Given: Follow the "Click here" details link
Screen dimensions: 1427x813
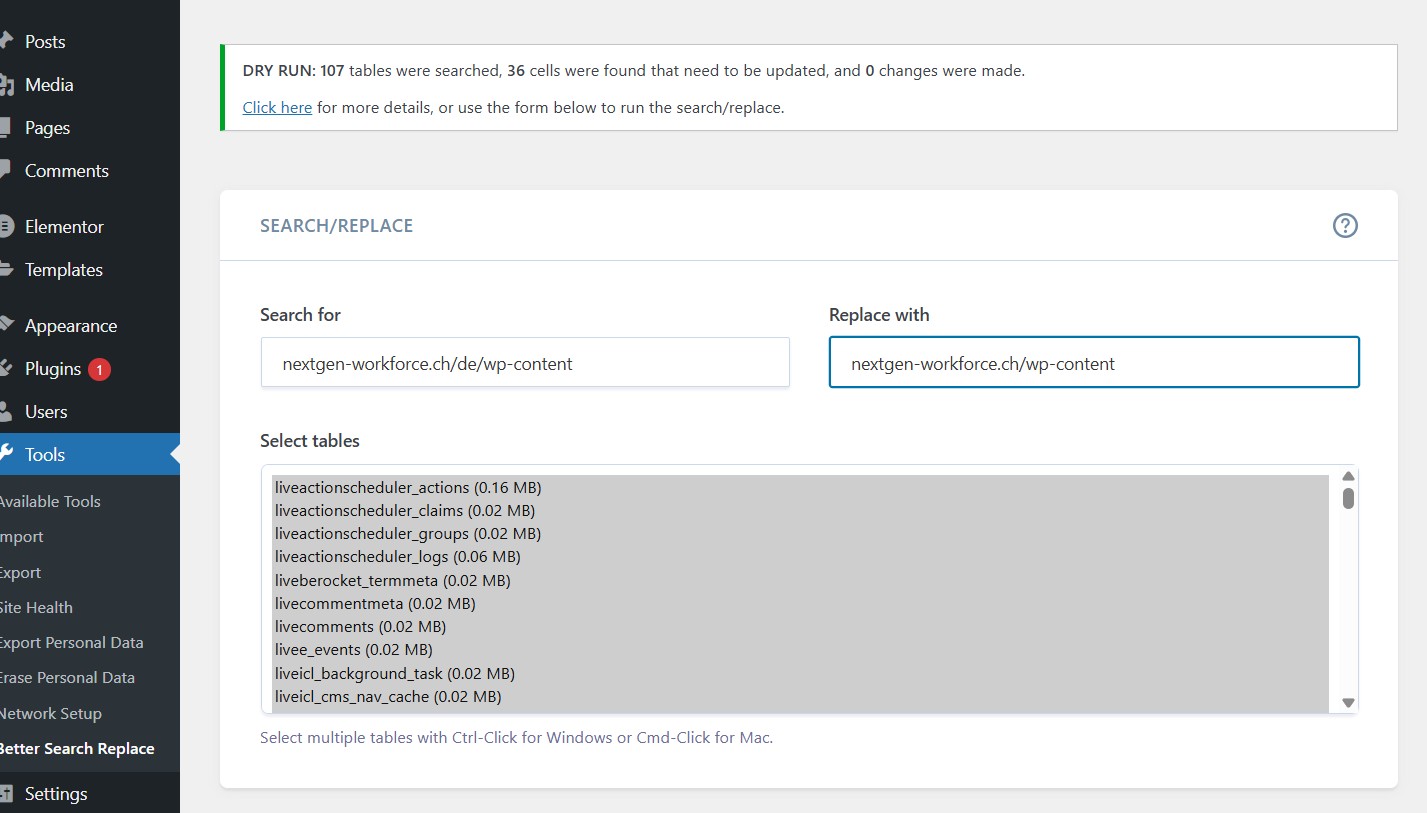Looking at the screenshot, I should (x=277, y=107).
